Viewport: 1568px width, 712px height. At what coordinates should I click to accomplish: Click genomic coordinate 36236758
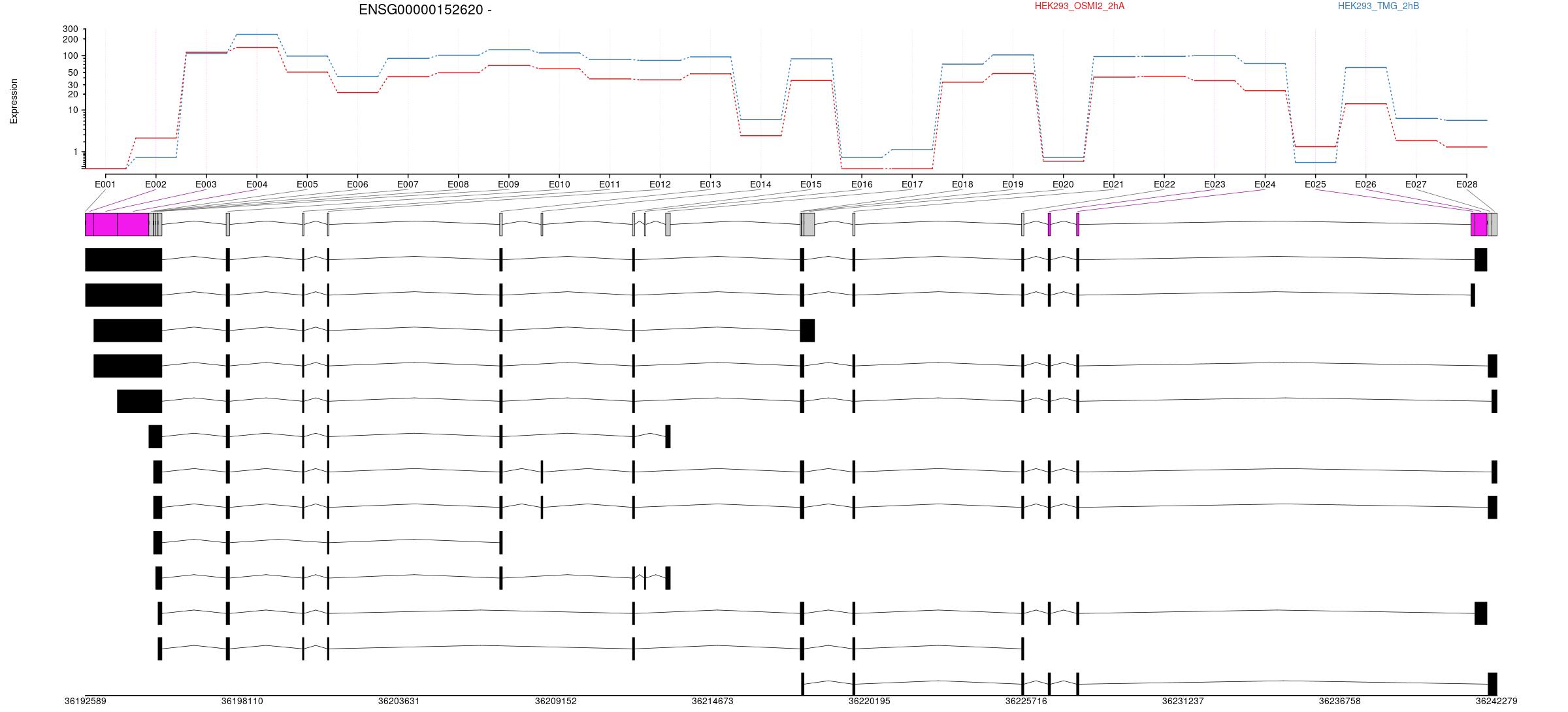pyautogui.click(x=1339, y=701)
